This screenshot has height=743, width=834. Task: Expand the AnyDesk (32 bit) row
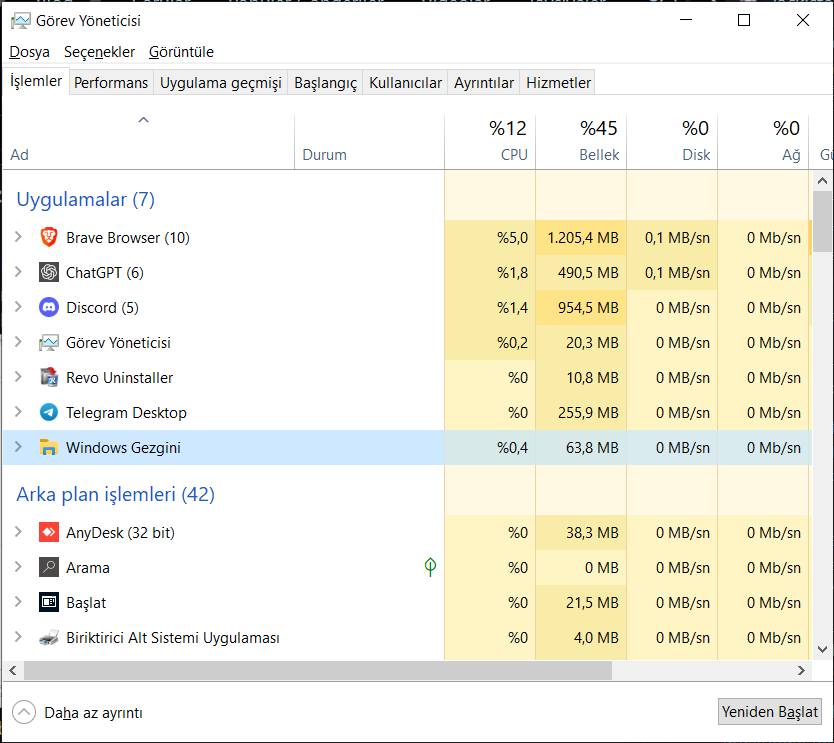(18, 531)
